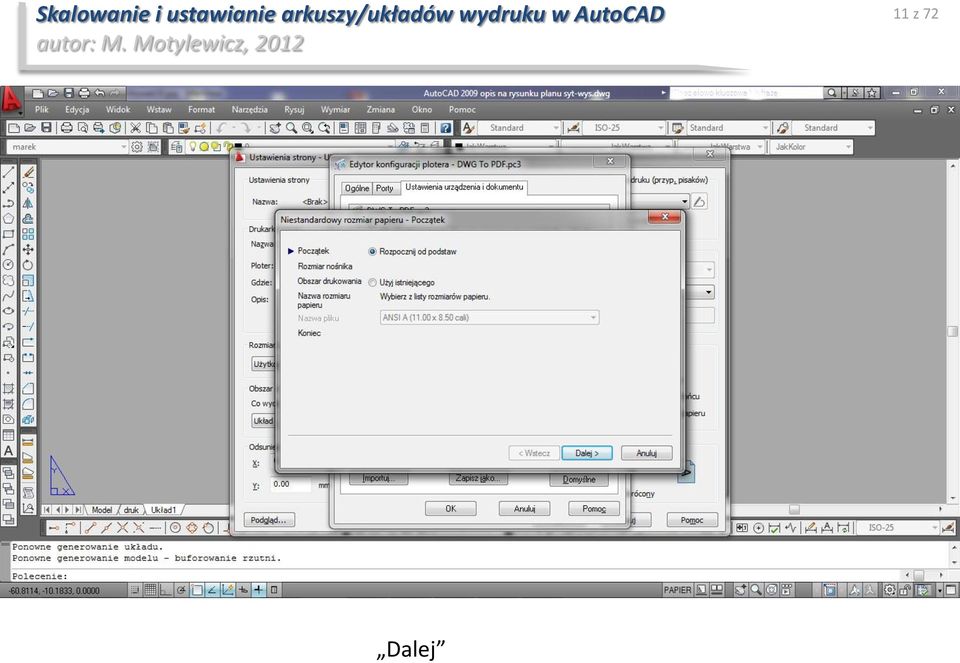Open the ISO-25 dimension style dropdown
This screenshot has width=960, height=663.
point(623,128)
